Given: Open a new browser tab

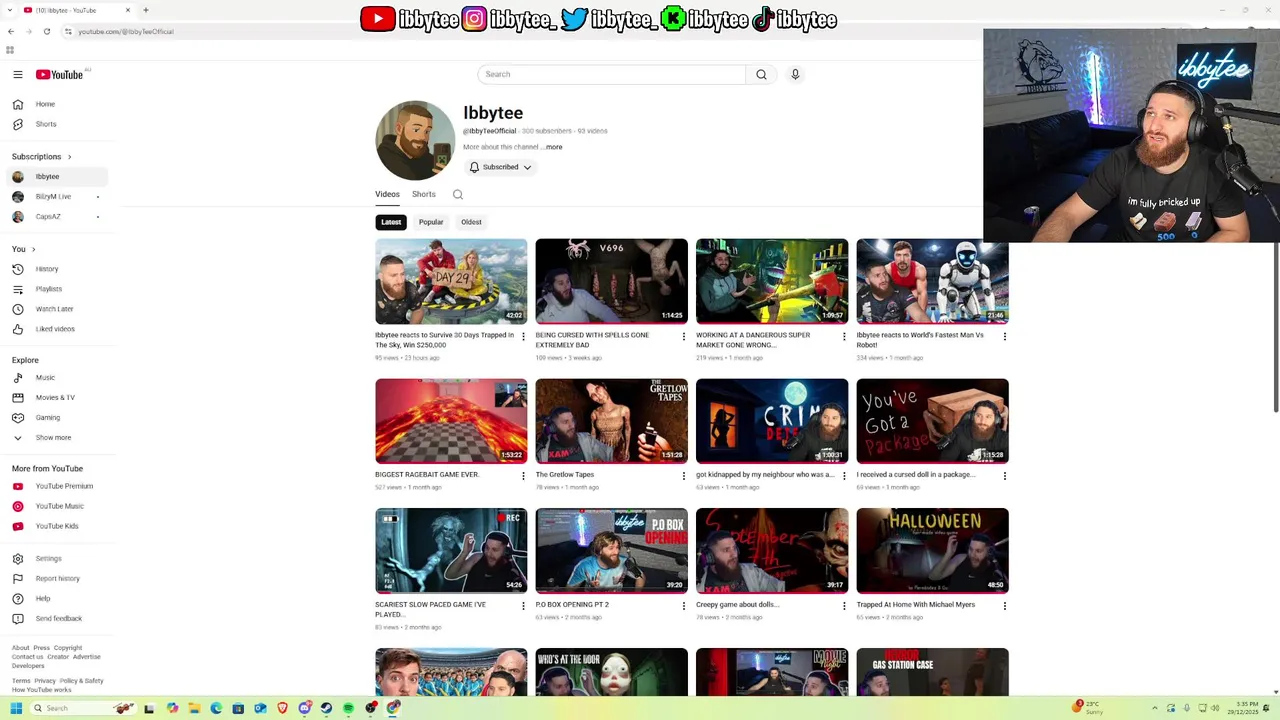Looking at the screenshot, I should pos(146,10).
